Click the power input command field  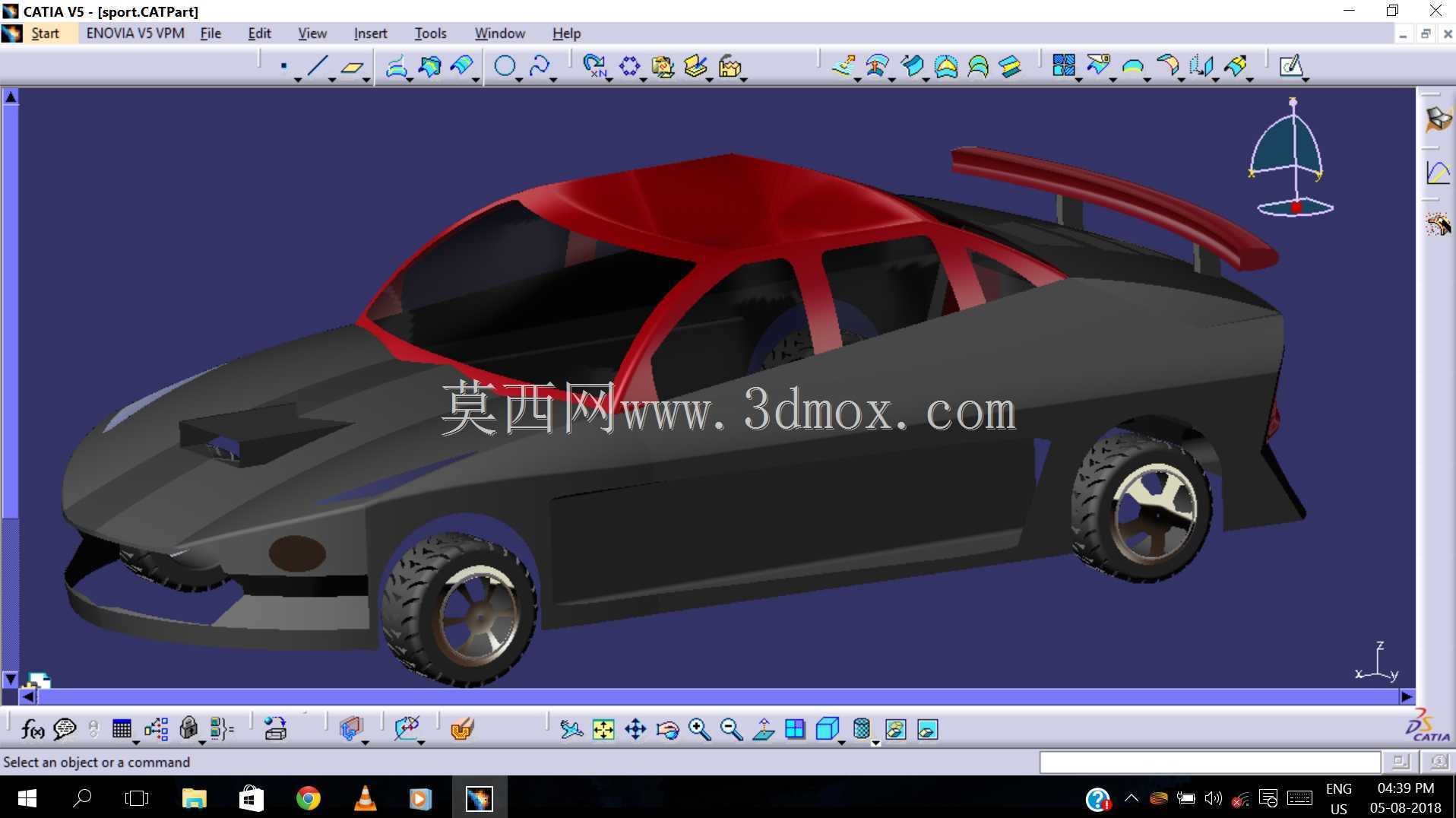pyautogui.click(x=1210, y=762)
